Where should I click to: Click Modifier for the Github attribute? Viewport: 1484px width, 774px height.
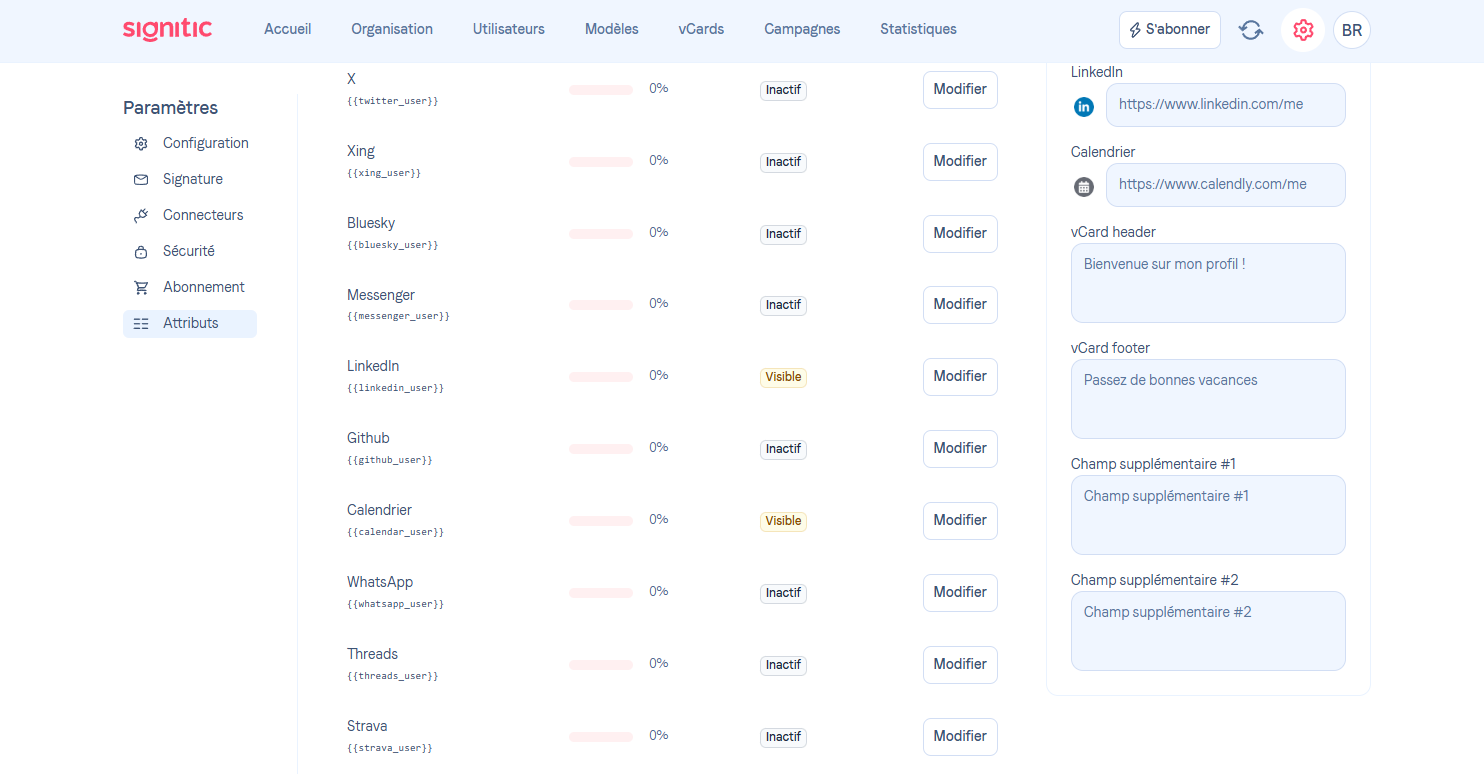(960, 448)
